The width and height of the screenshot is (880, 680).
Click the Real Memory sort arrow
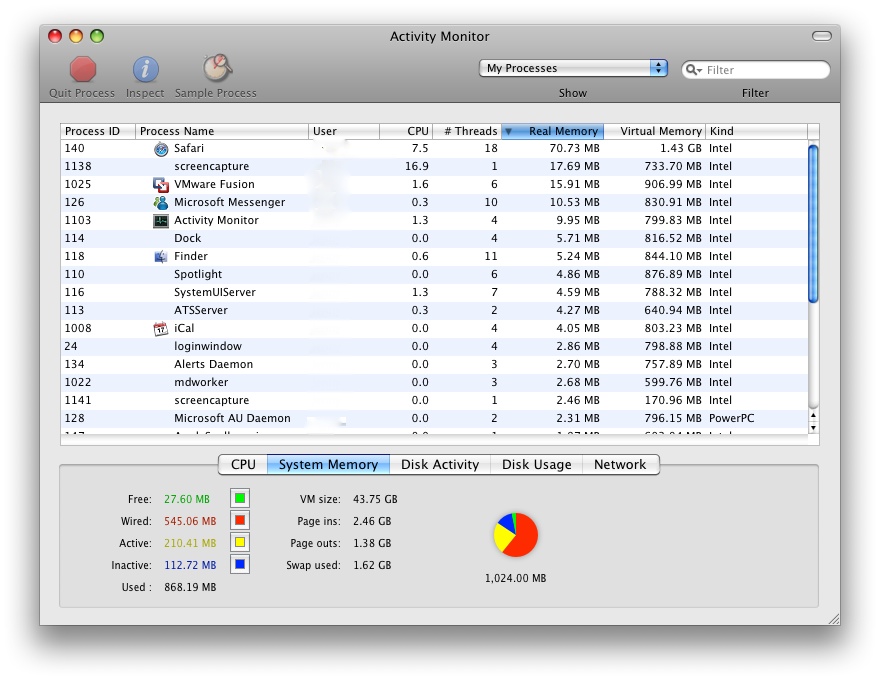(x=508, y=131)
